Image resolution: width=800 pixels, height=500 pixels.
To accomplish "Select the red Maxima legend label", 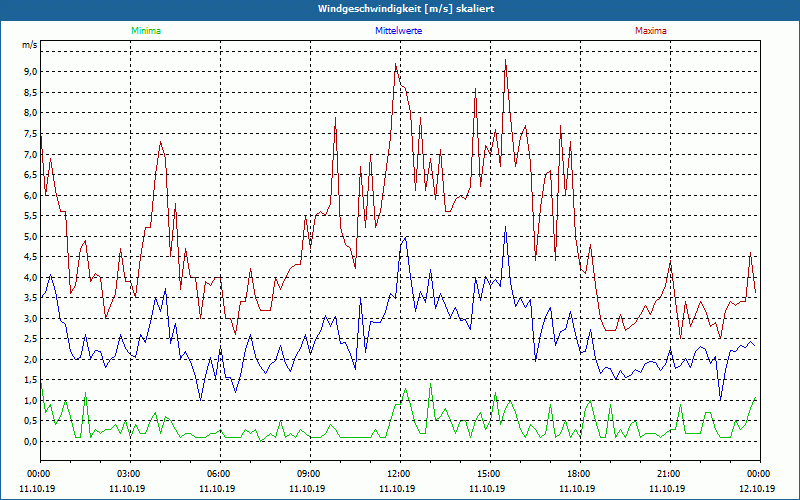I will click(651, 31).
